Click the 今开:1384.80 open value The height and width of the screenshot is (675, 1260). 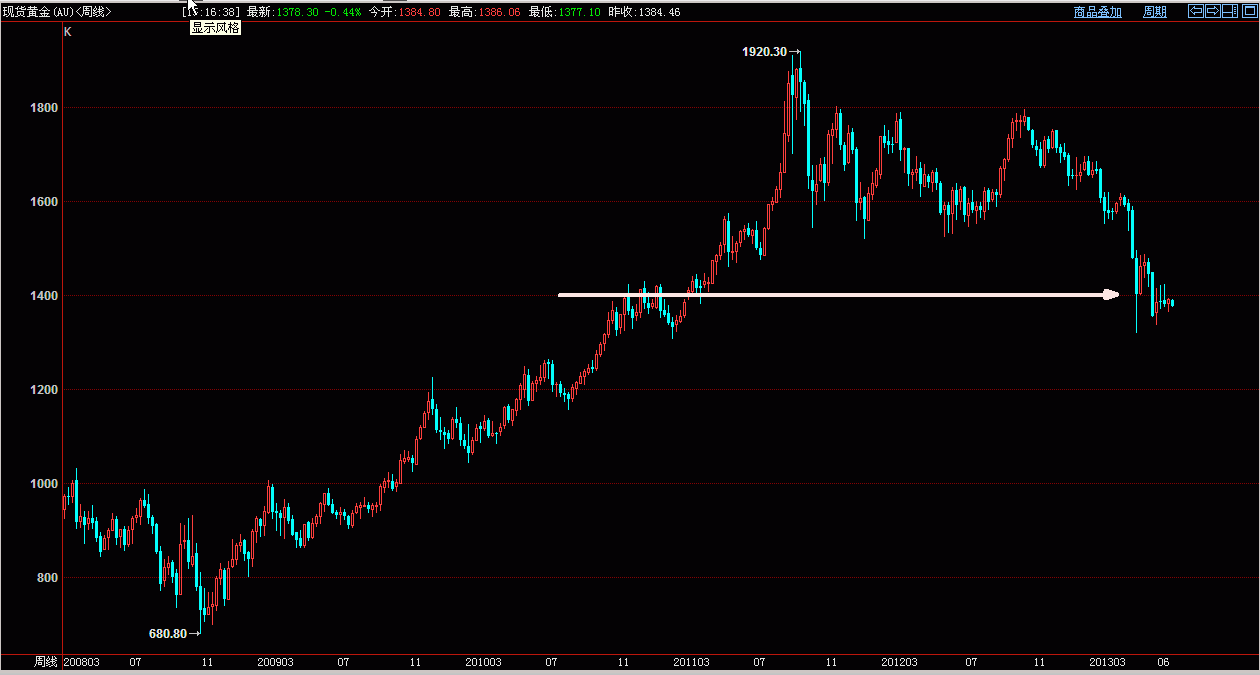click(x=404, y=12)
